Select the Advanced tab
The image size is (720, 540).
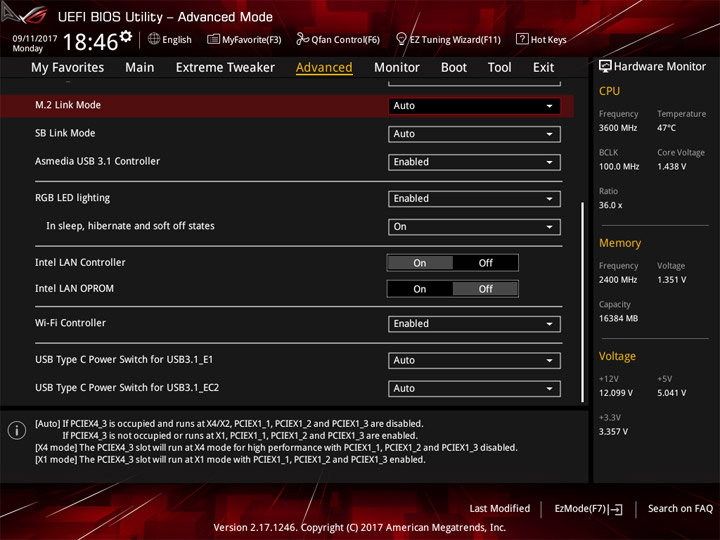pos(324,68)
